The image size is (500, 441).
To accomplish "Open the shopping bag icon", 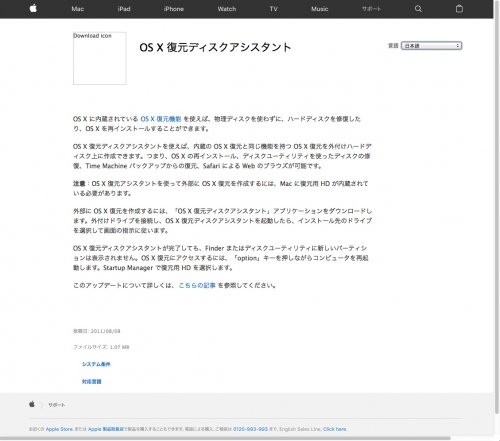I will (x=459, y=9).
